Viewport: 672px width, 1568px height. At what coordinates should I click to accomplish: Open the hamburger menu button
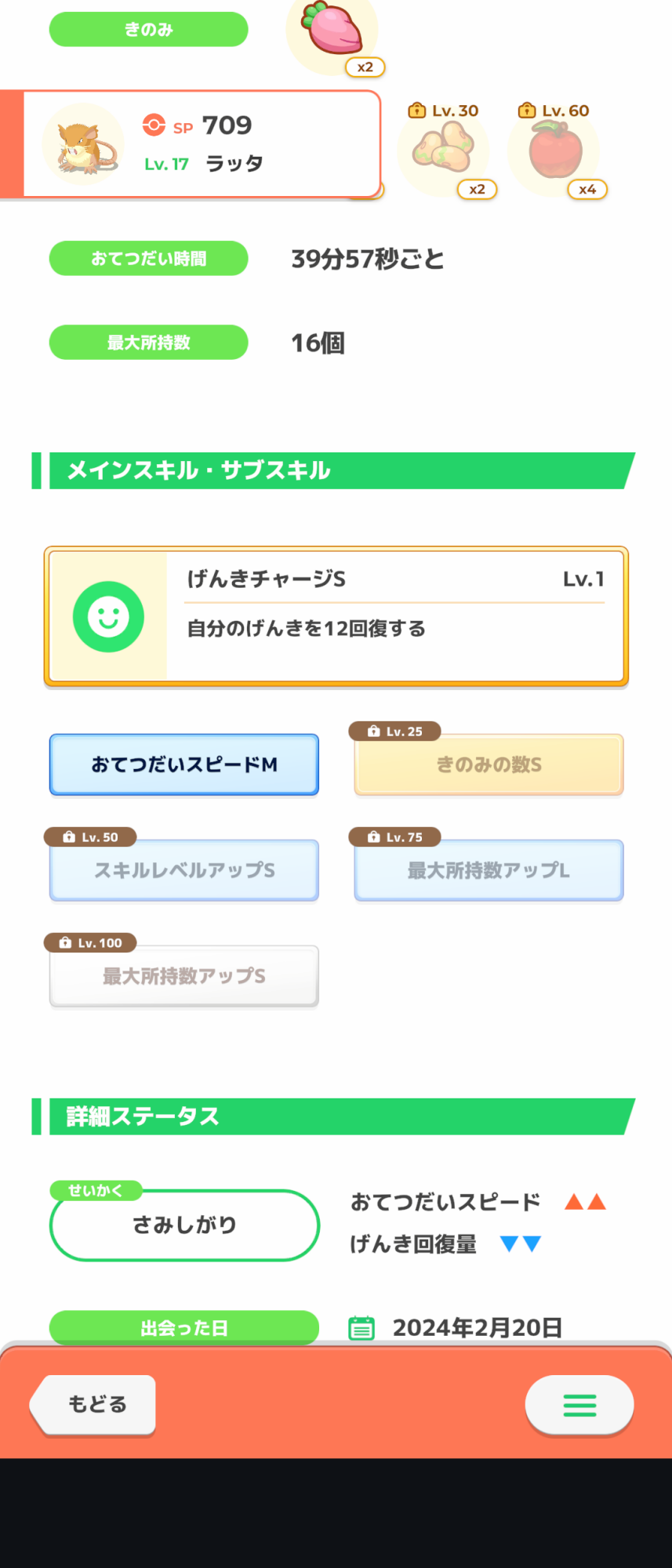pos(579,1405)
